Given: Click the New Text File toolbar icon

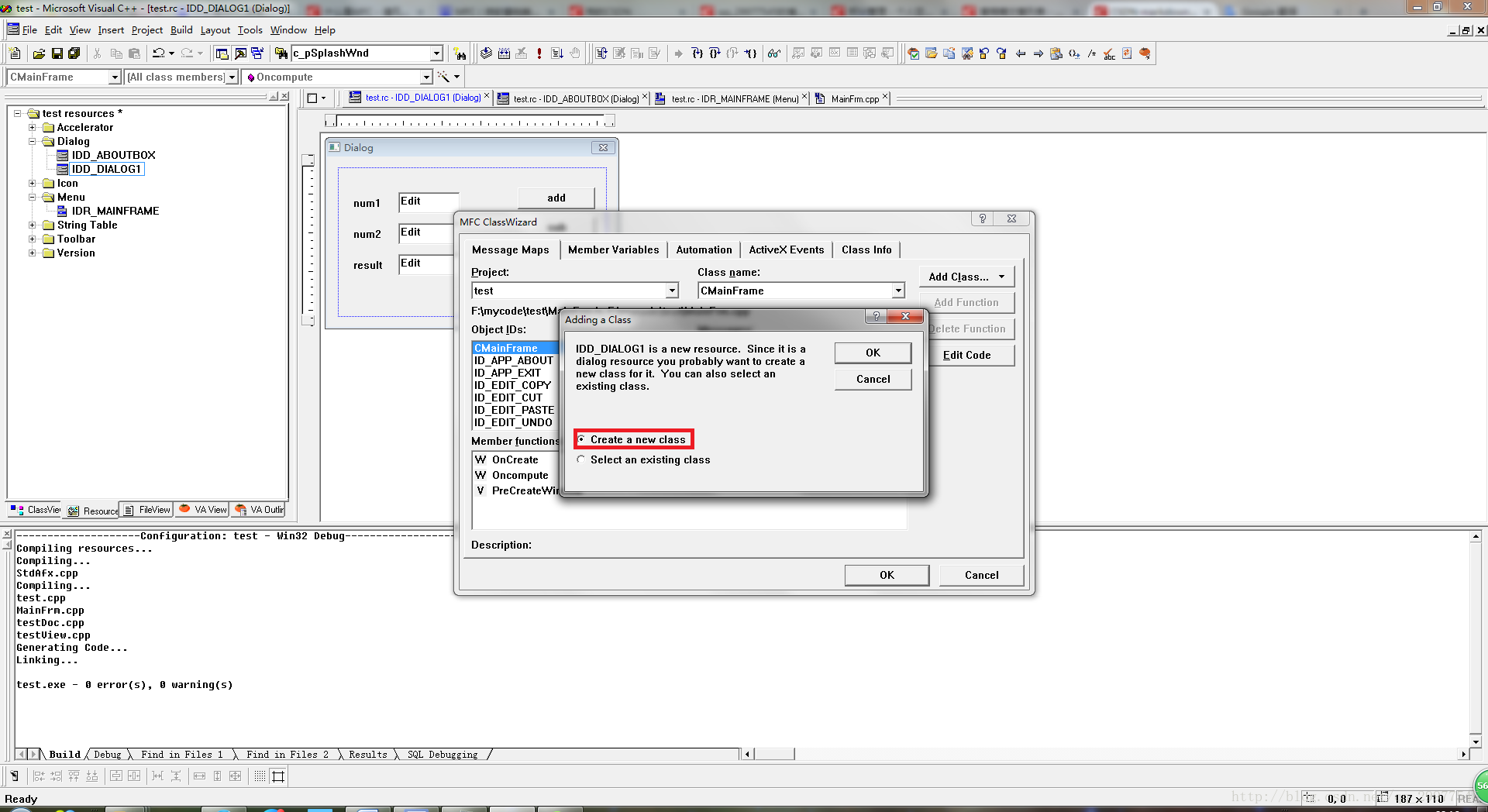Looking at the screenshot, I should click(x=15, y=53).
